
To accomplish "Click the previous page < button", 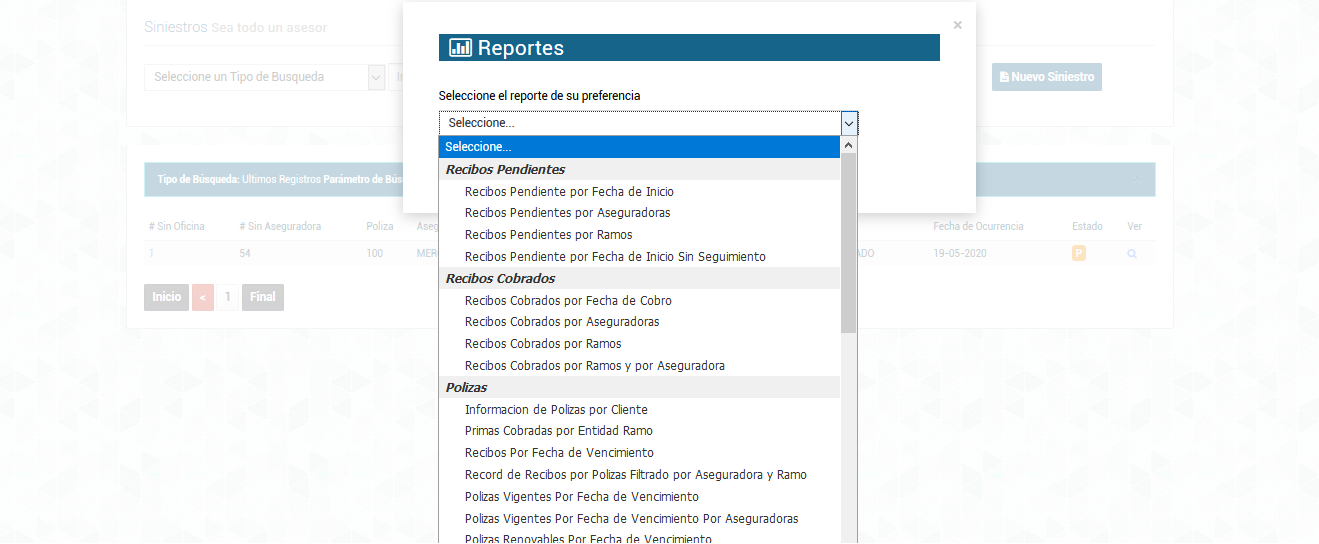I will [x=203, y=297].
